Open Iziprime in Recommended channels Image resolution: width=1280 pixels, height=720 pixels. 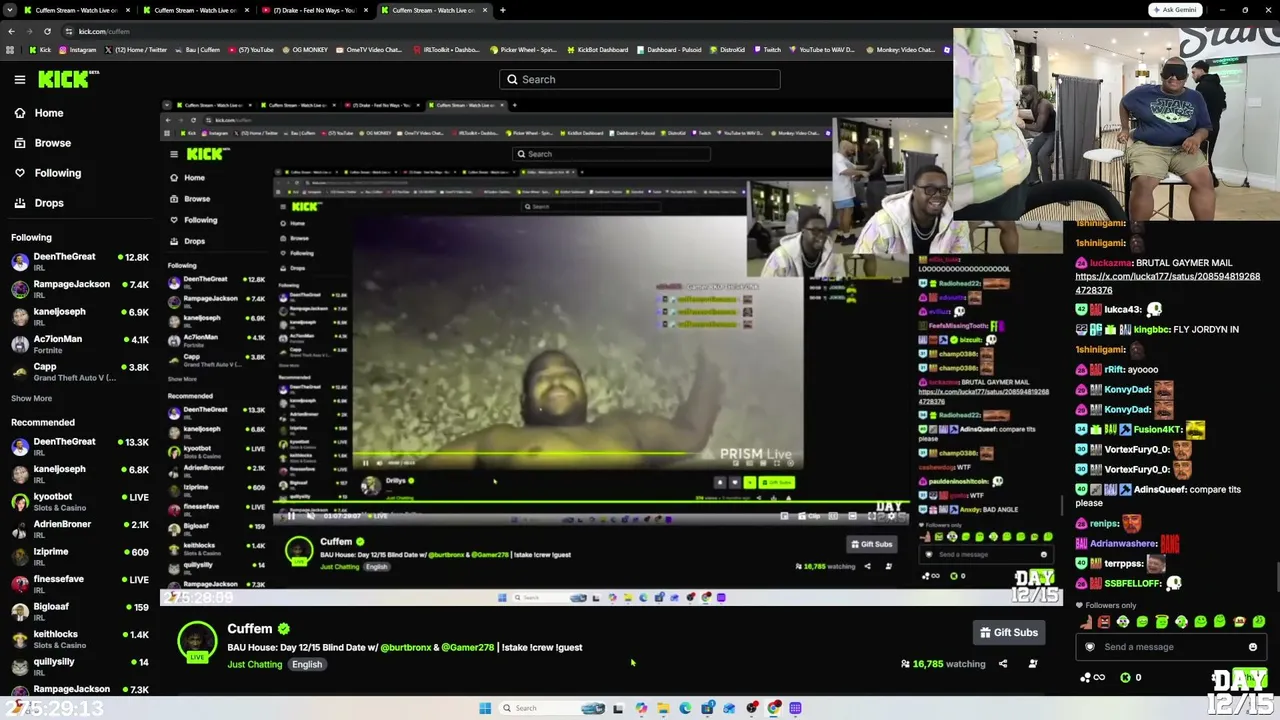80,552
